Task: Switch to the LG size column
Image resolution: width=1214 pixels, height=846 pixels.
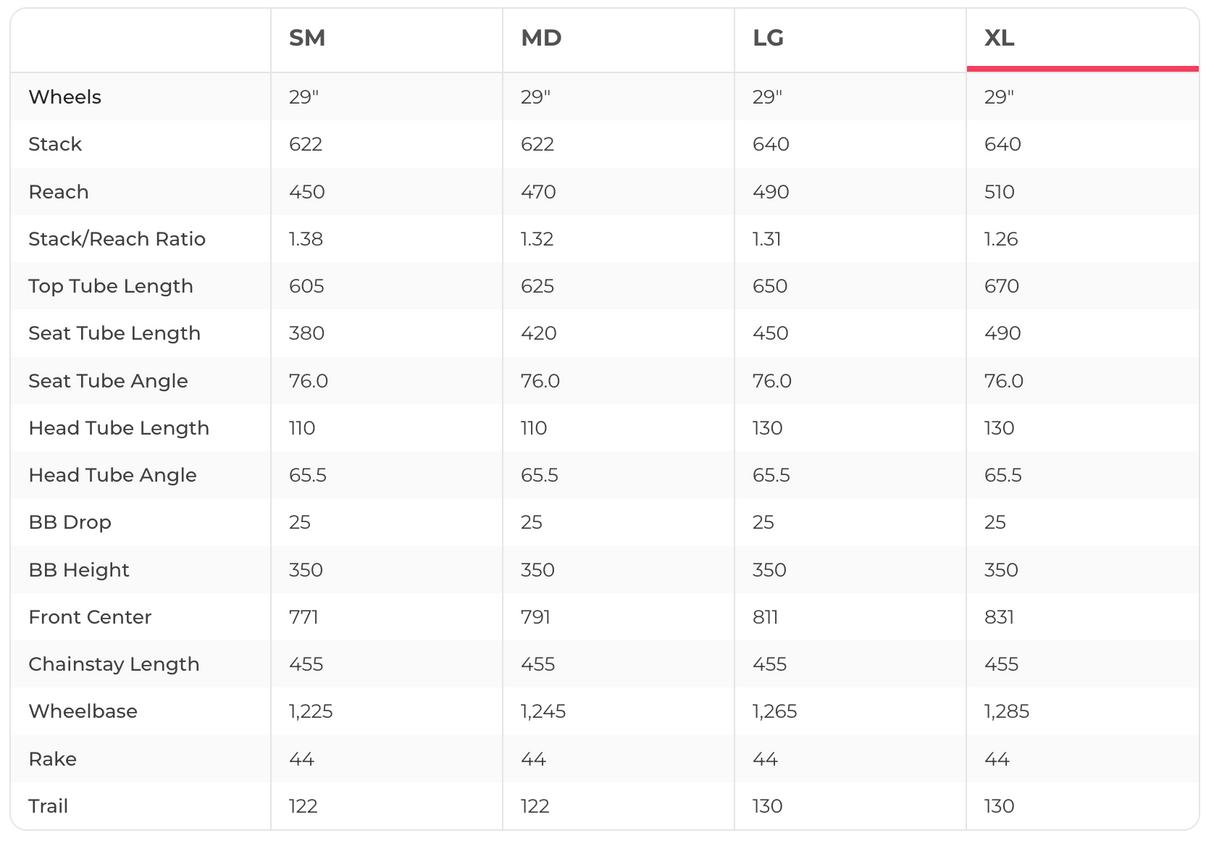Action: coord(768,39)
